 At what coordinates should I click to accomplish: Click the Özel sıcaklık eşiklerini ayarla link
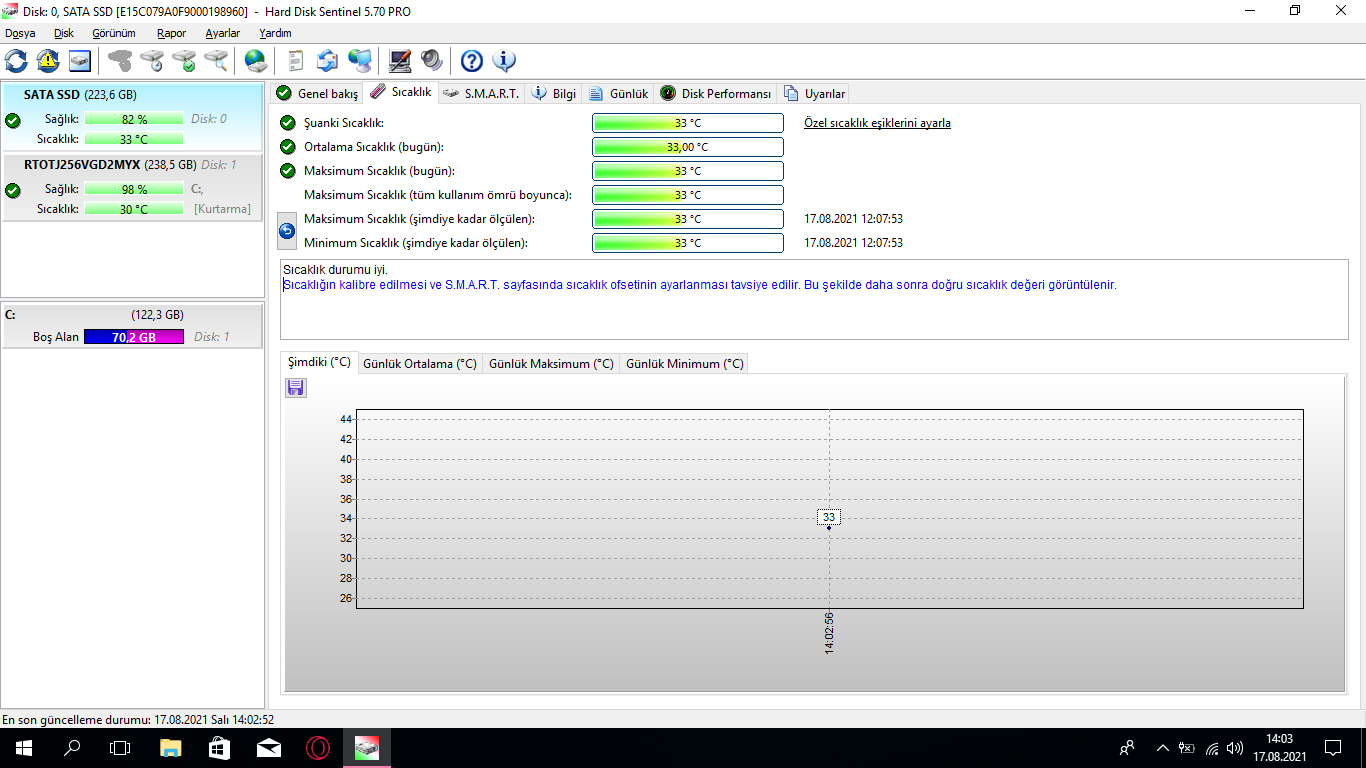877,123
